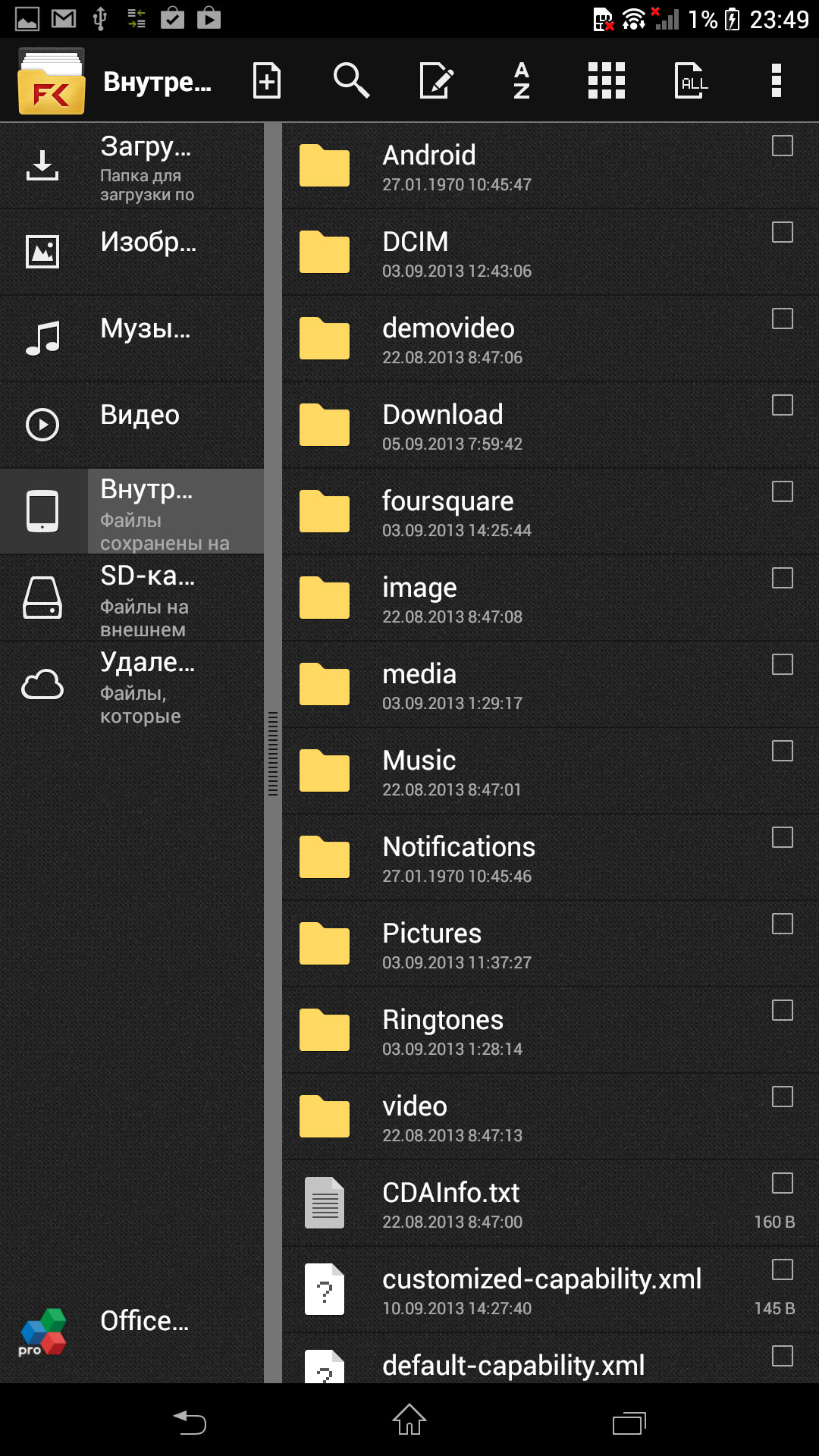Tap the select ALL files icon
Image resolution: width=819 pixels, height=1456 pixels.
[x=692, y=80]
